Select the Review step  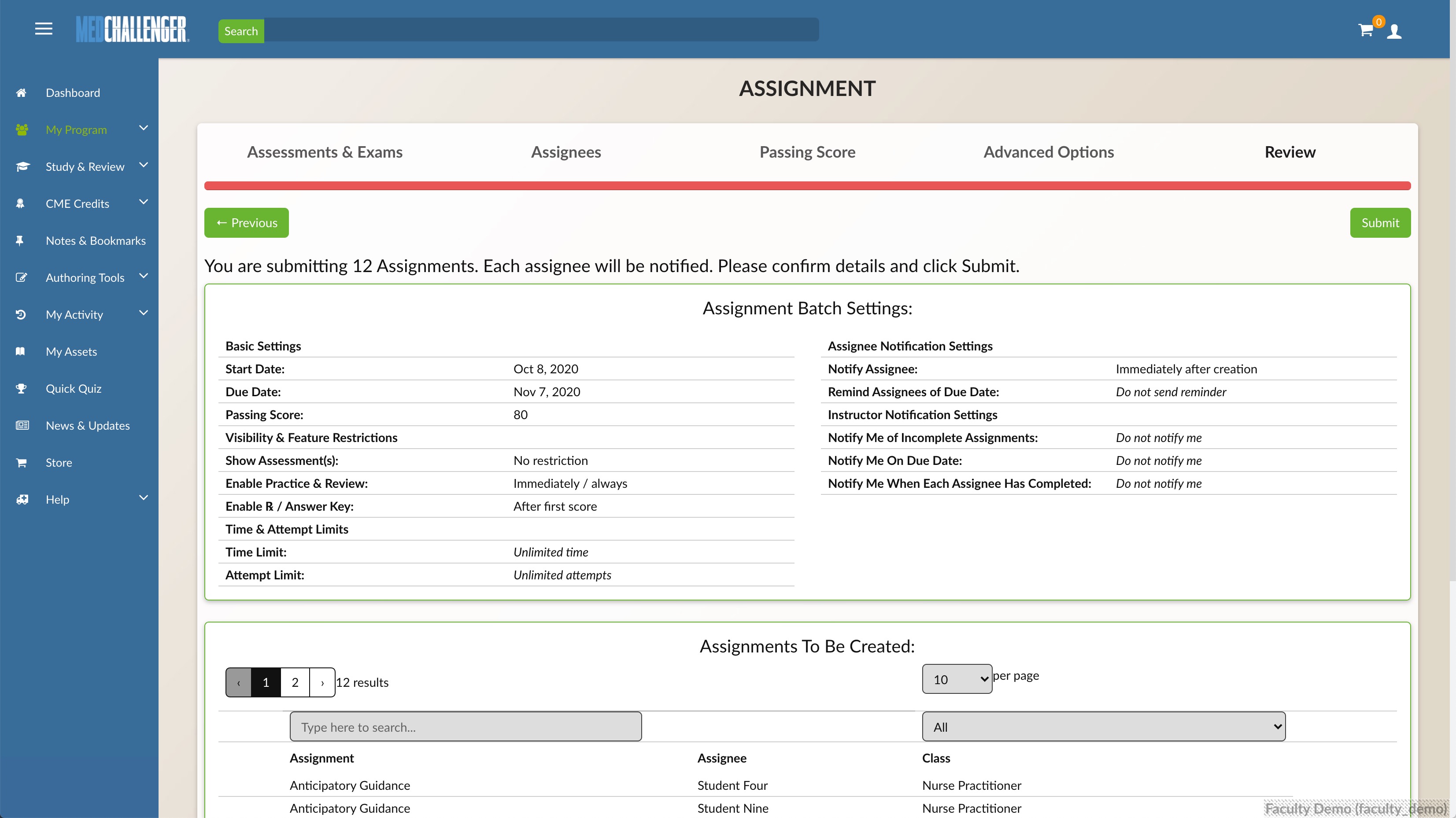1290,152
